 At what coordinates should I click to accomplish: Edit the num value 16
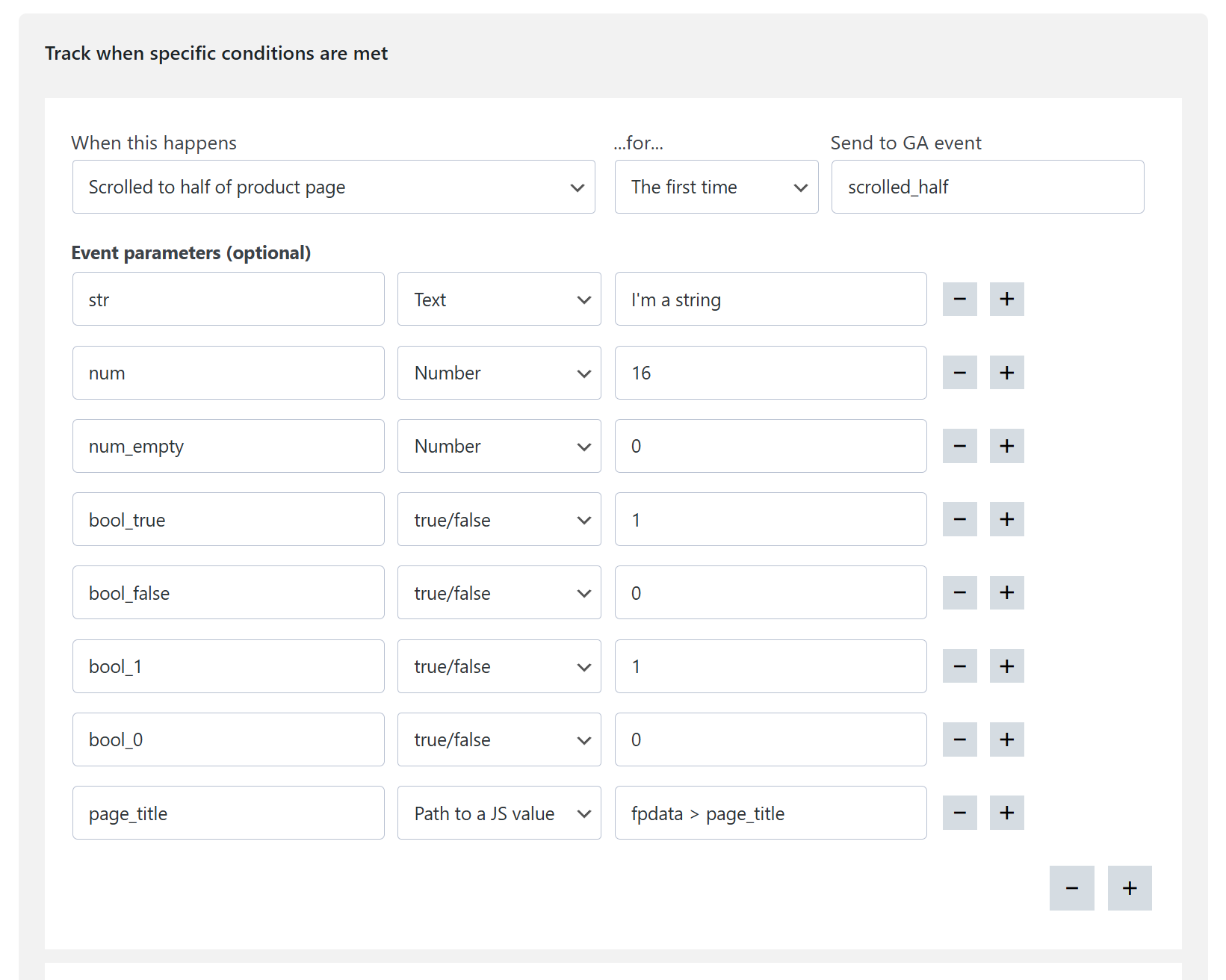coord(770,372)
